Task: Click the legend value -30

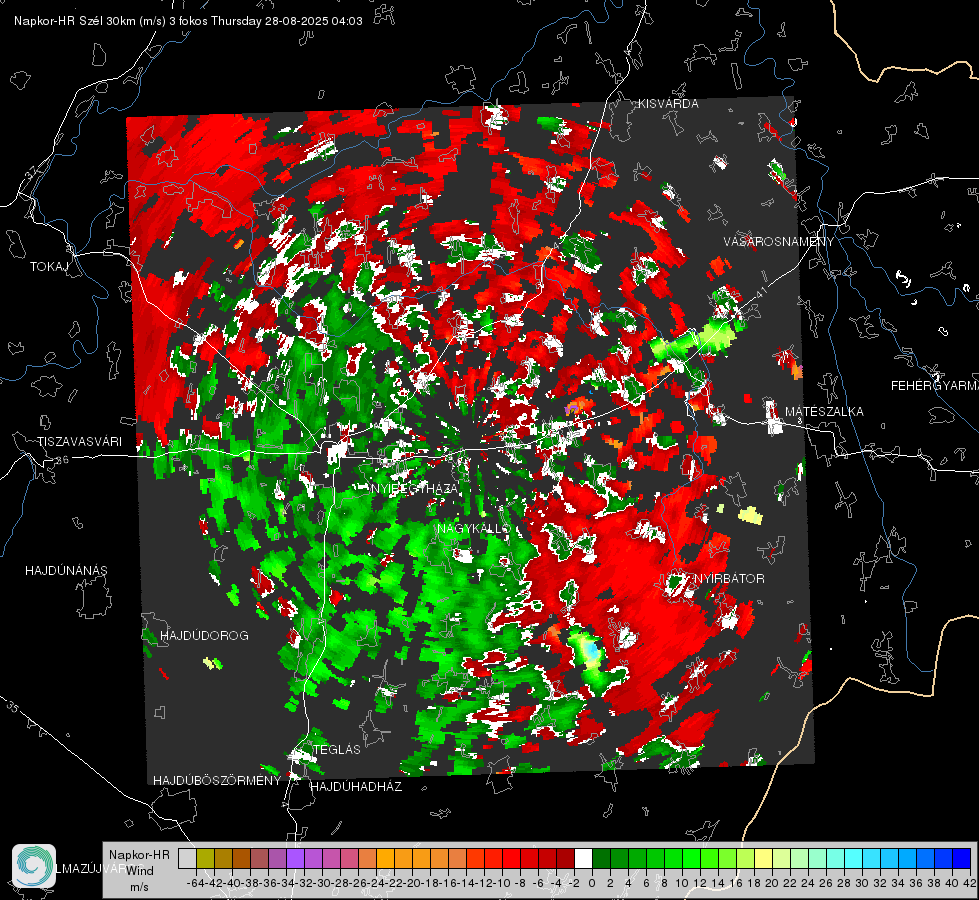Action: coord(323,883)
